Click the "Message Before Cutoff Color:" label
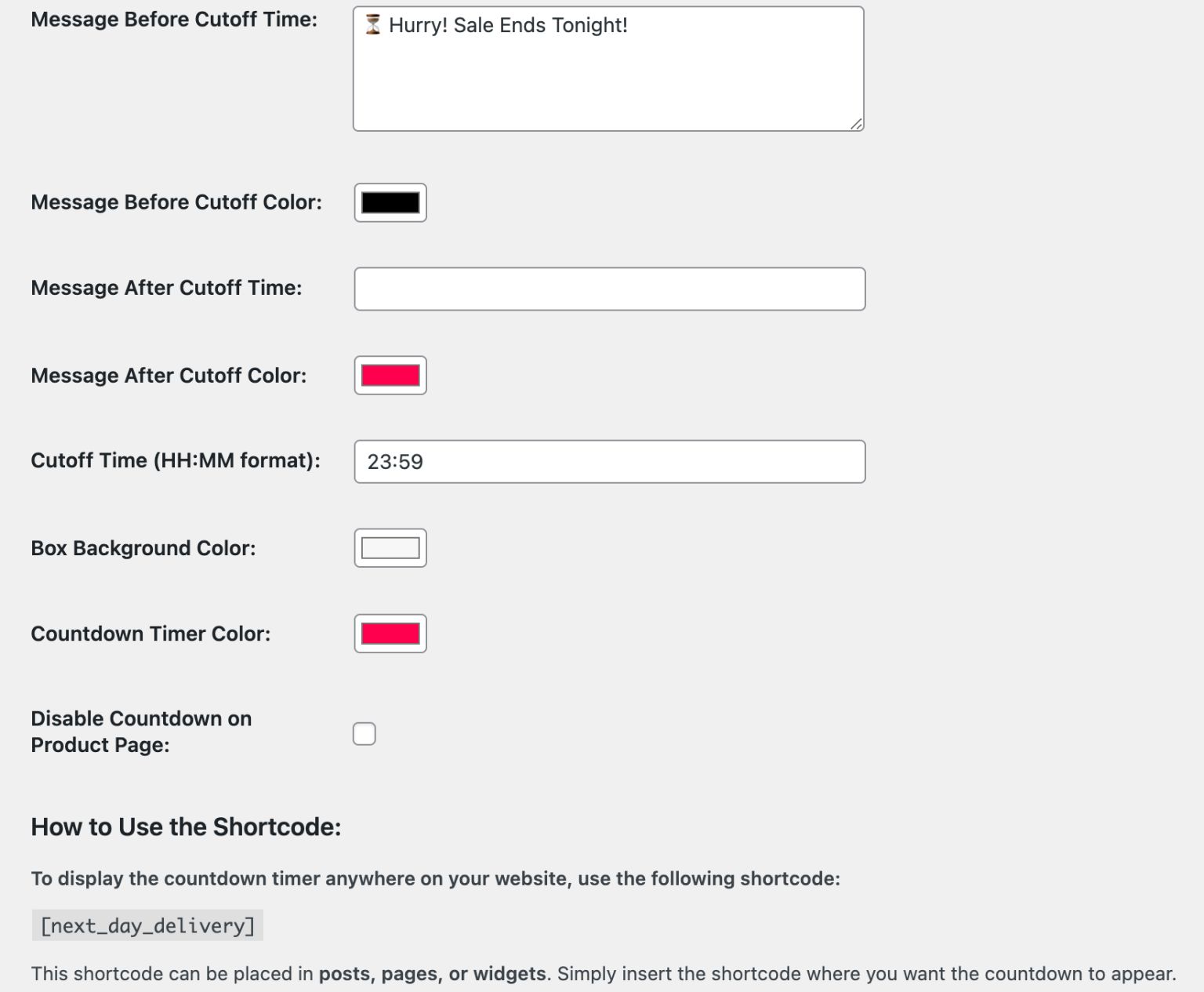 pos(176,202)
